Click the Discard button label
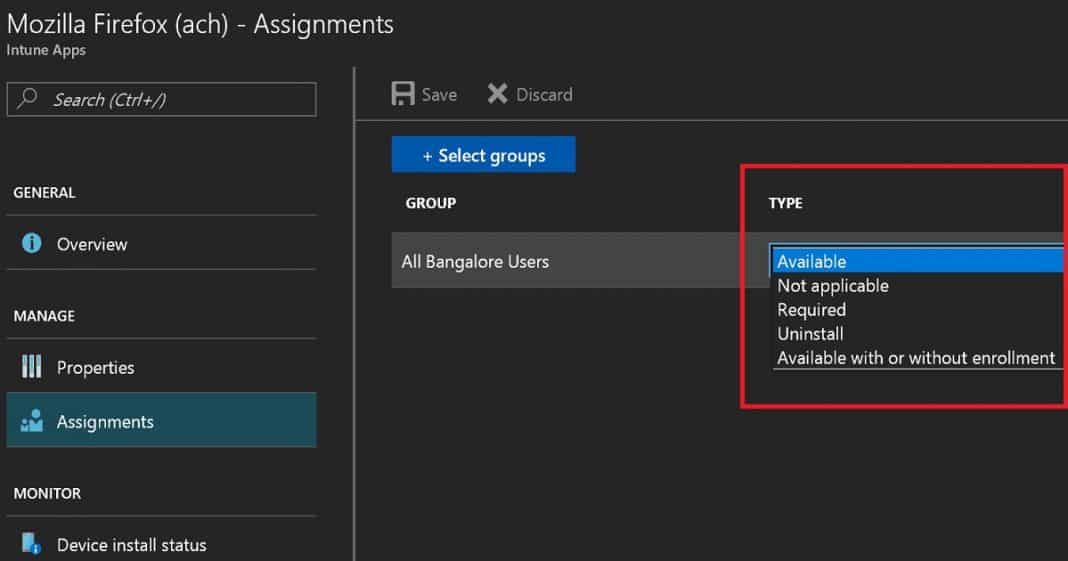Image resolution: width=1068 pixels, height=561 pixels. 544,95
